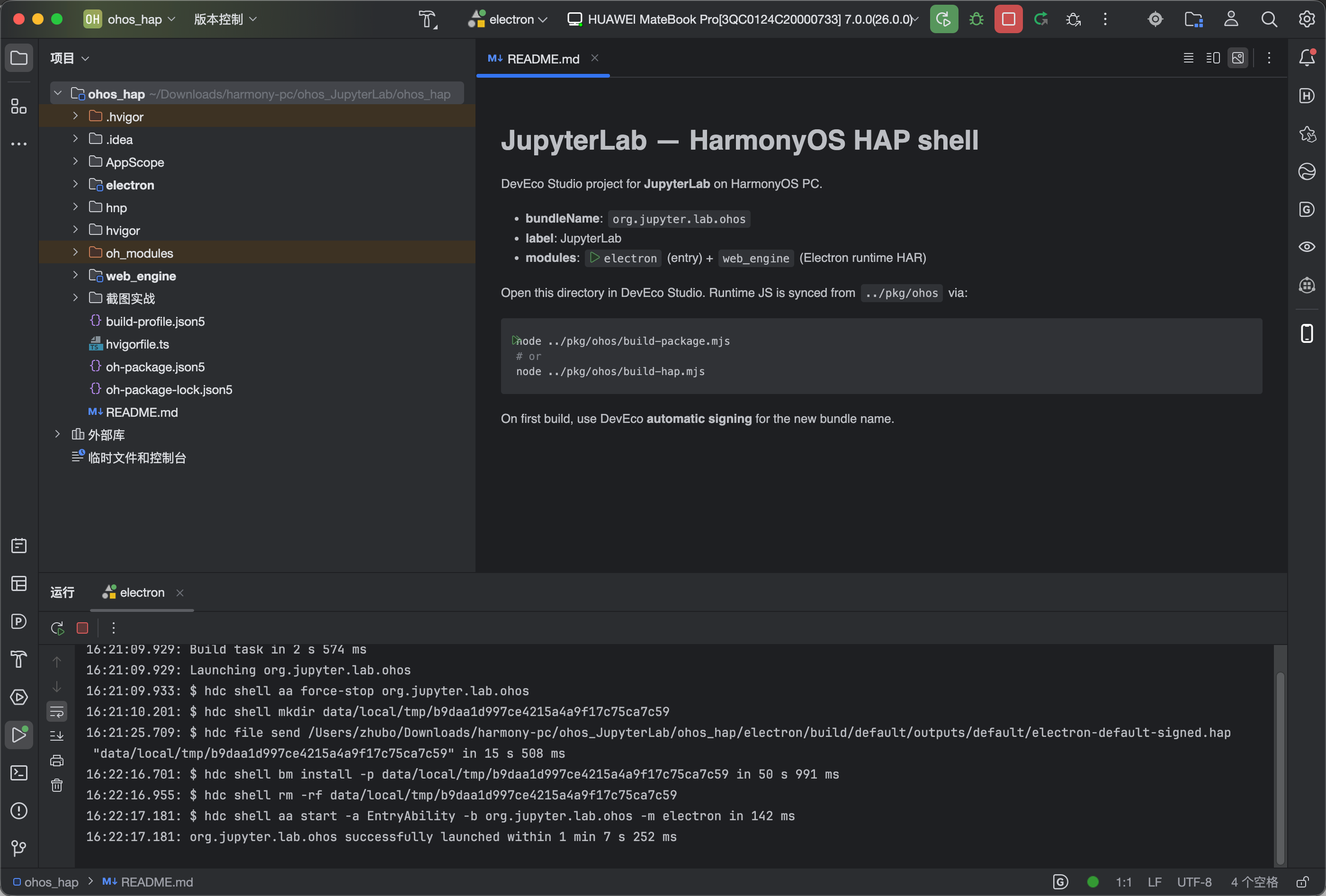
Task: Open the editor tab options menu
Action: tap(1269, 58)
